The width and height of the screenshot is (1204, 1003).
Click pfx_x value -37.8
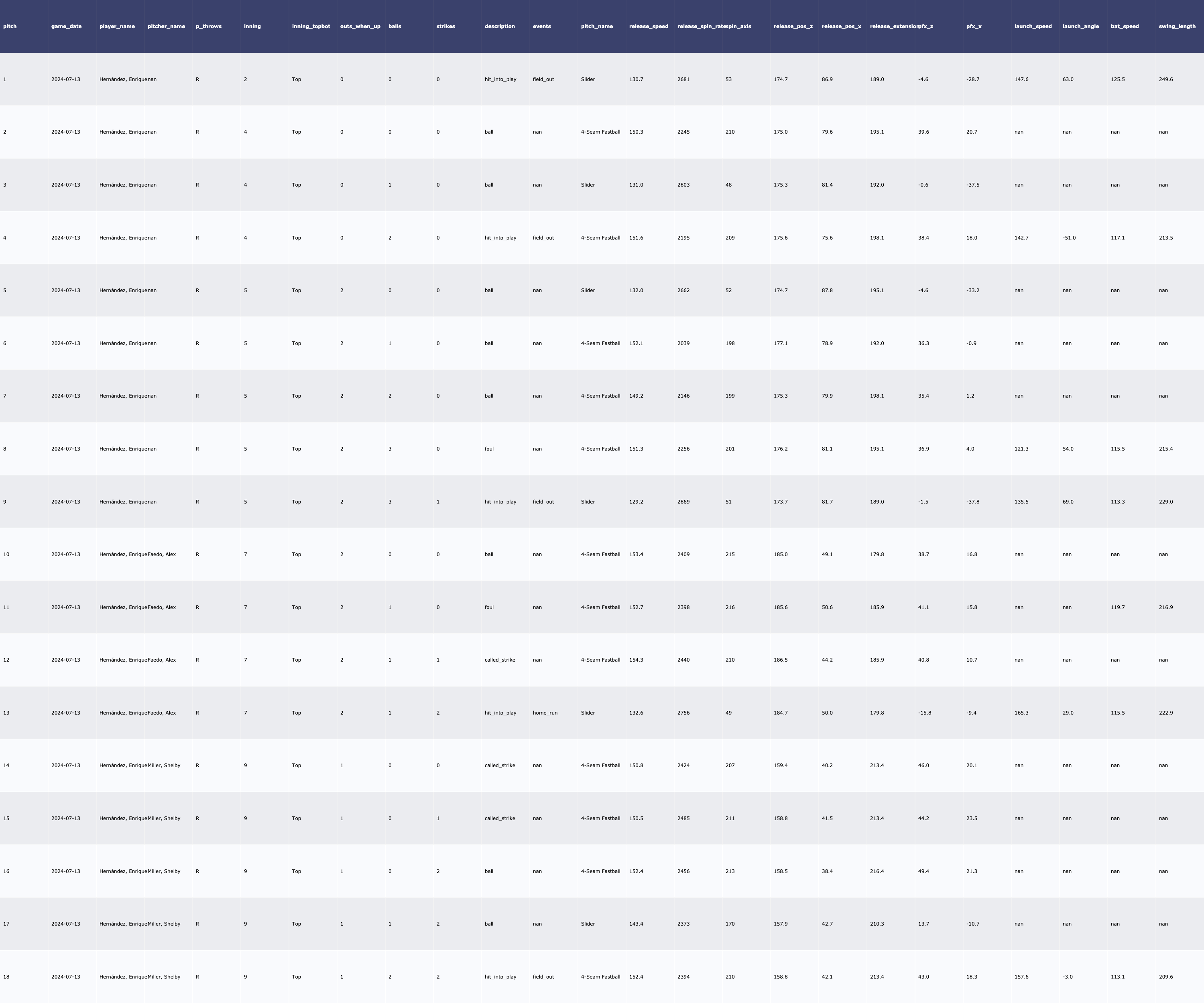[x=972, y=501]
